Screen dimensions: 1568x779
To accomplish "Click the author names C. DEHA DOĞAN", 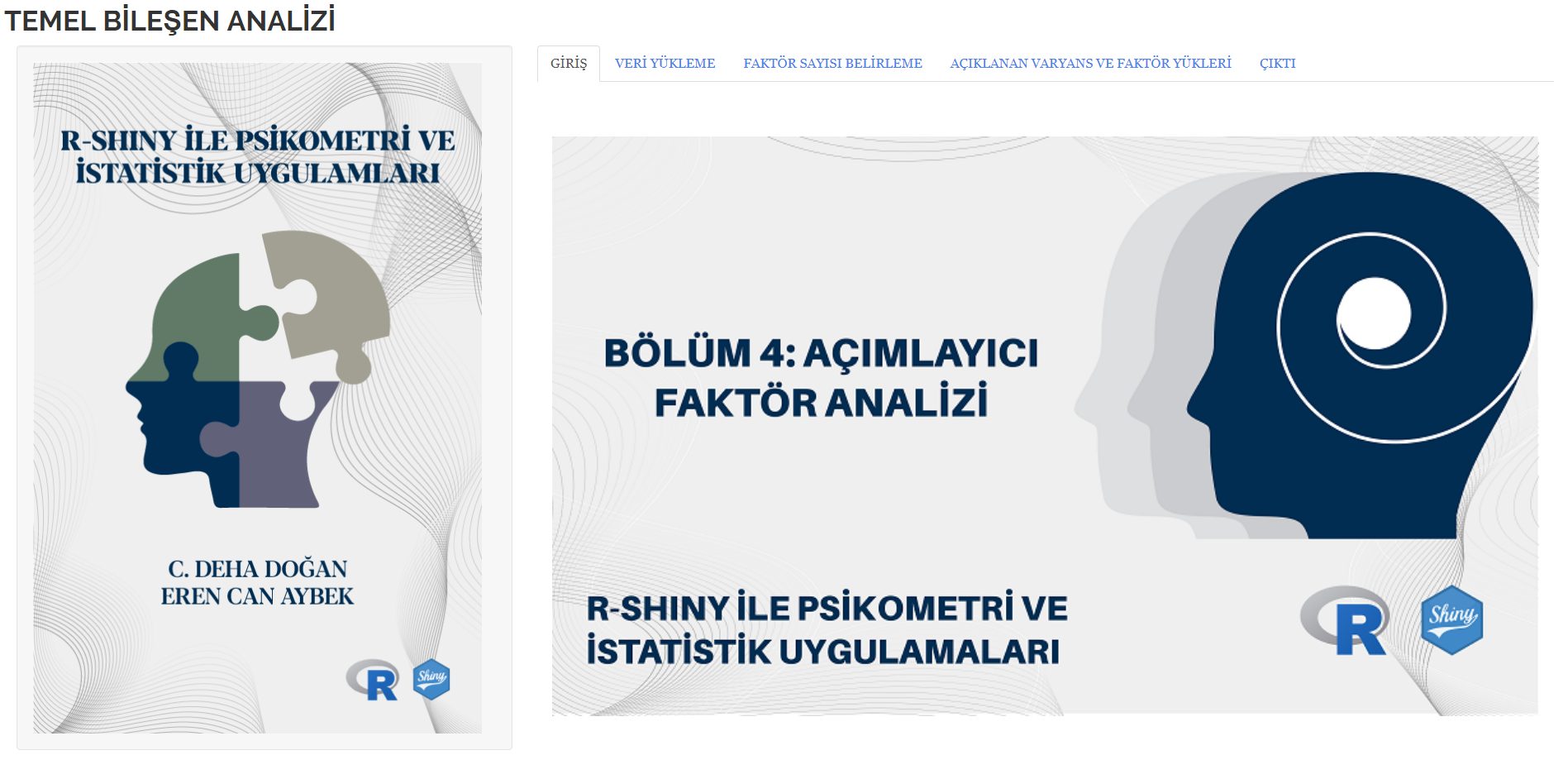I will click(x=258, y=569).
